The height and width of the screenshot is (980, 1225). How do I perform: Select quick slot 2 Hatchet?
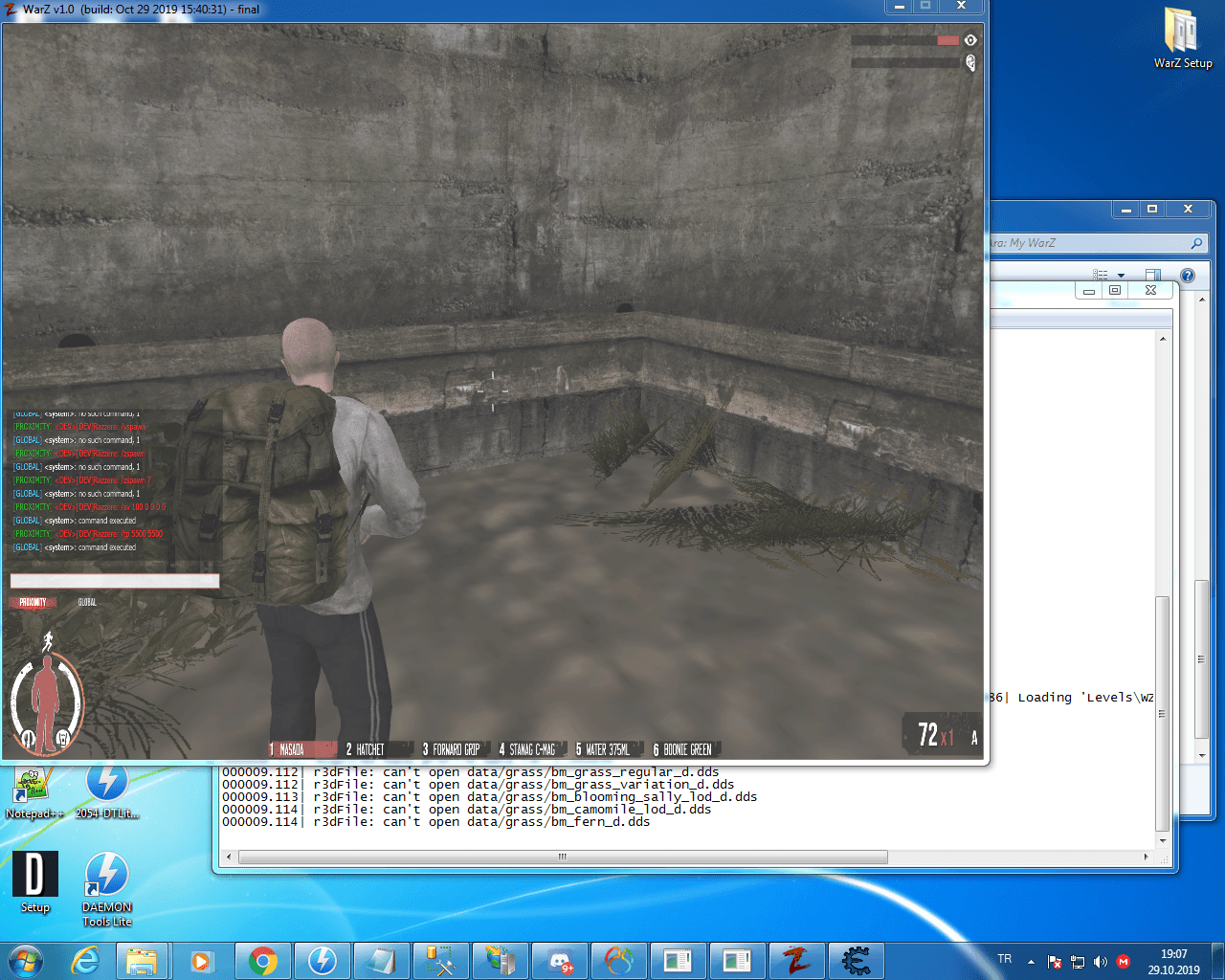pyautogui.click(x=377, y=749)
